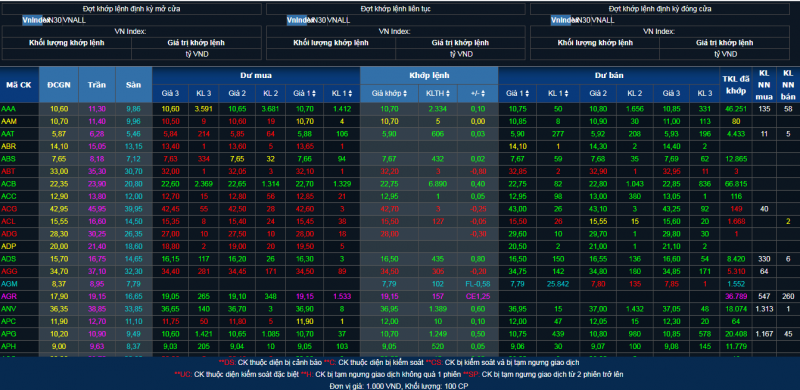Click ACB matched volume 6.890
This screenshot has width=800, height=390.
tap(437, 184)
